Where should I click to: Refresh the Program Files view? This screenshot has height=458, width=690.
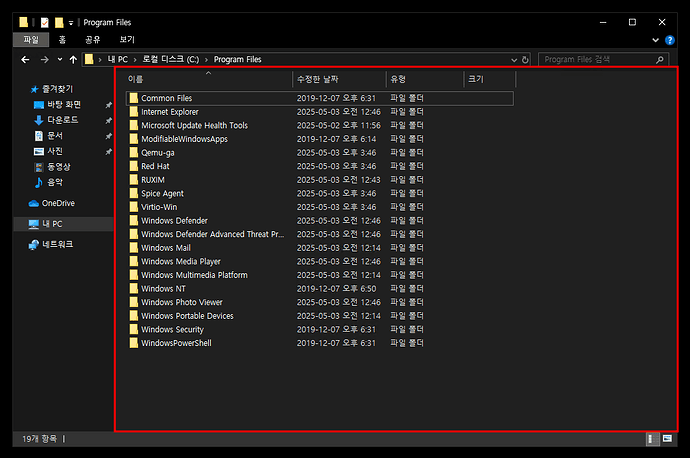point(525,59)
